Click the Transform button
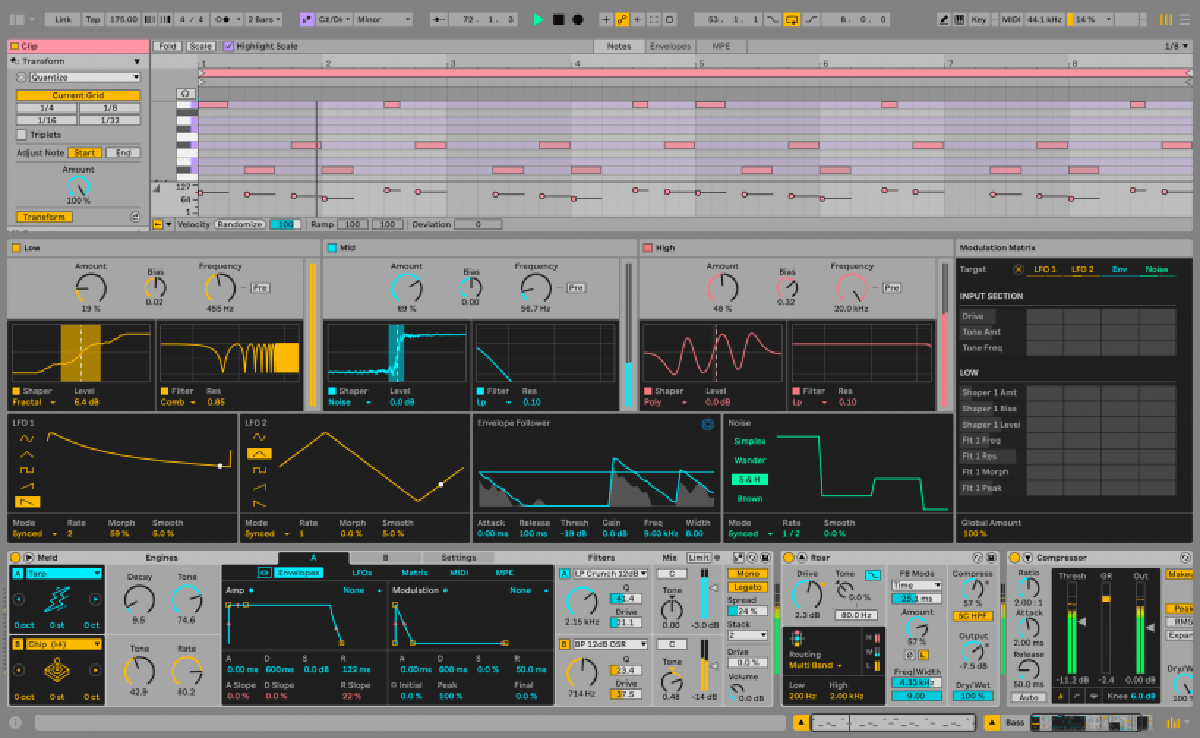 [43, 217]
